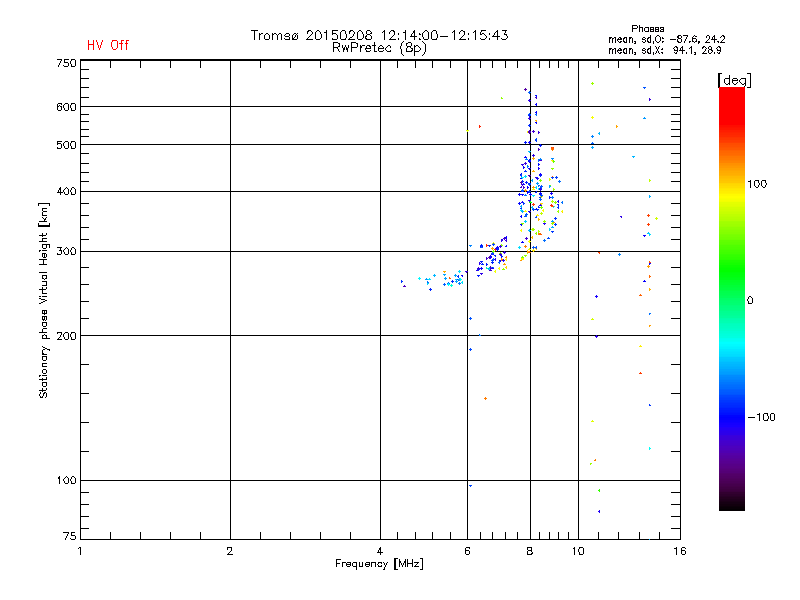
Task: Click the colorbar 0 tick label
Action: (x=750, y=301)
